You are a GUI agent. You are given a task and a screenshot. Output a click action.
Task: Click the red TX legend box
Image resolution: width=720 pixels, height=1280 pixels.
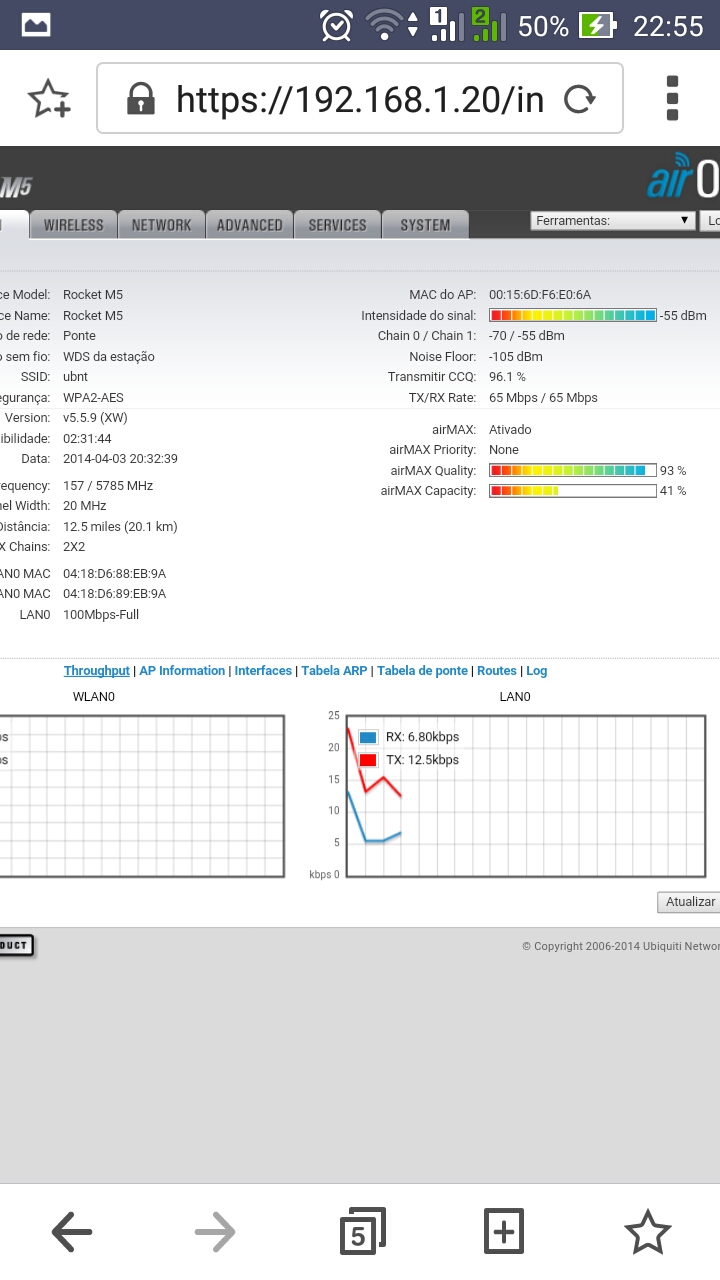(368, 760)
